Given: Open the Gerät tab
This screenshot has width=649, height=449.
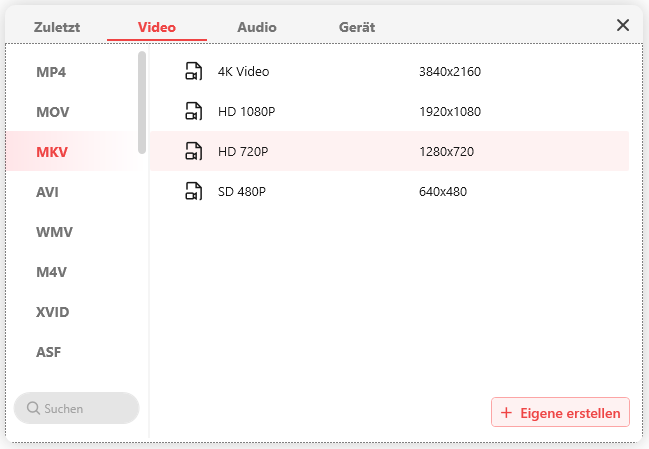Looking at the screenshot, I should (357, 27).
